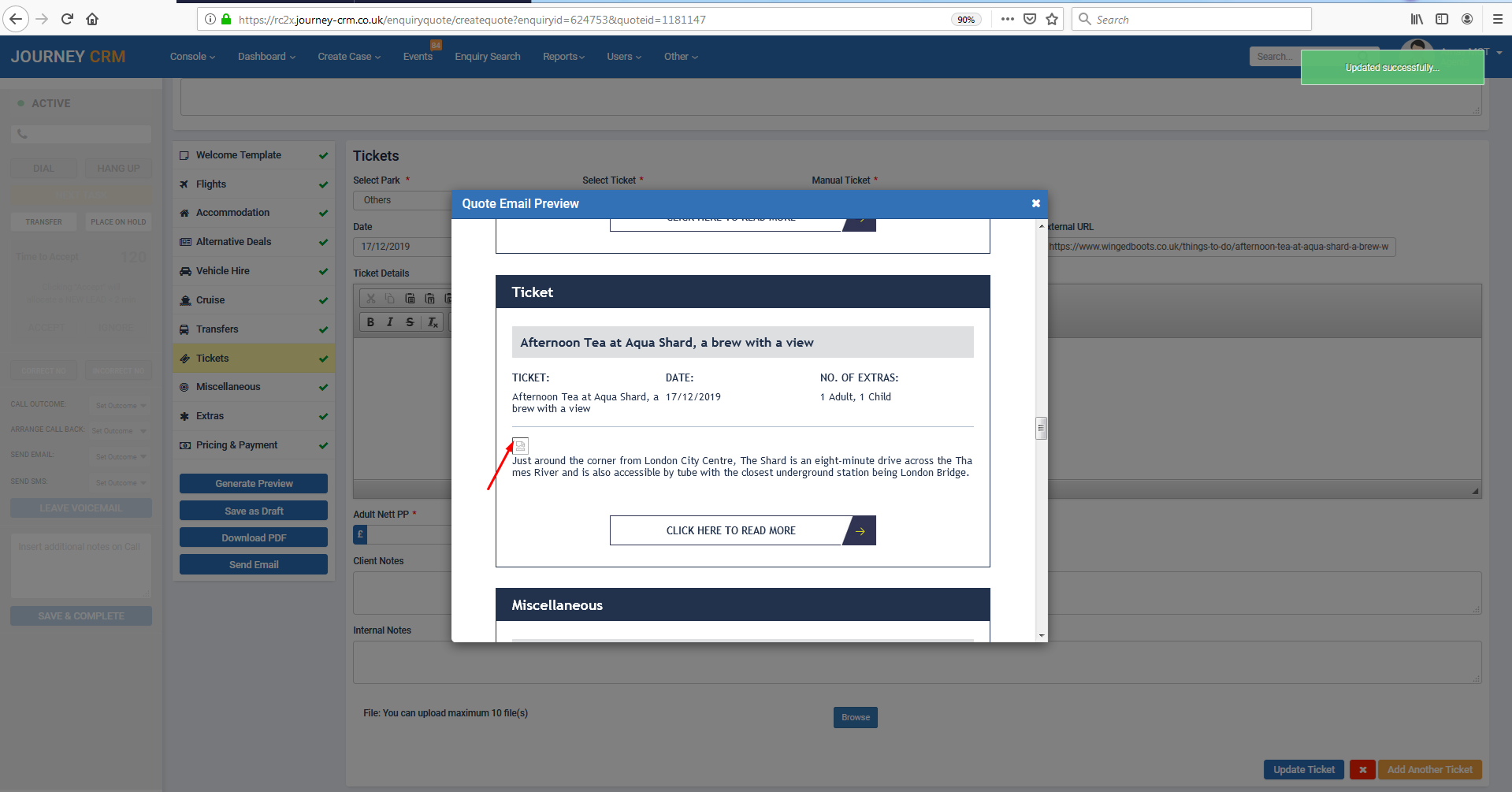Click the preview dialog vertical scrollbar thumb
The height and width of the screenshot is (792, 1512).
coord(1041,428)
